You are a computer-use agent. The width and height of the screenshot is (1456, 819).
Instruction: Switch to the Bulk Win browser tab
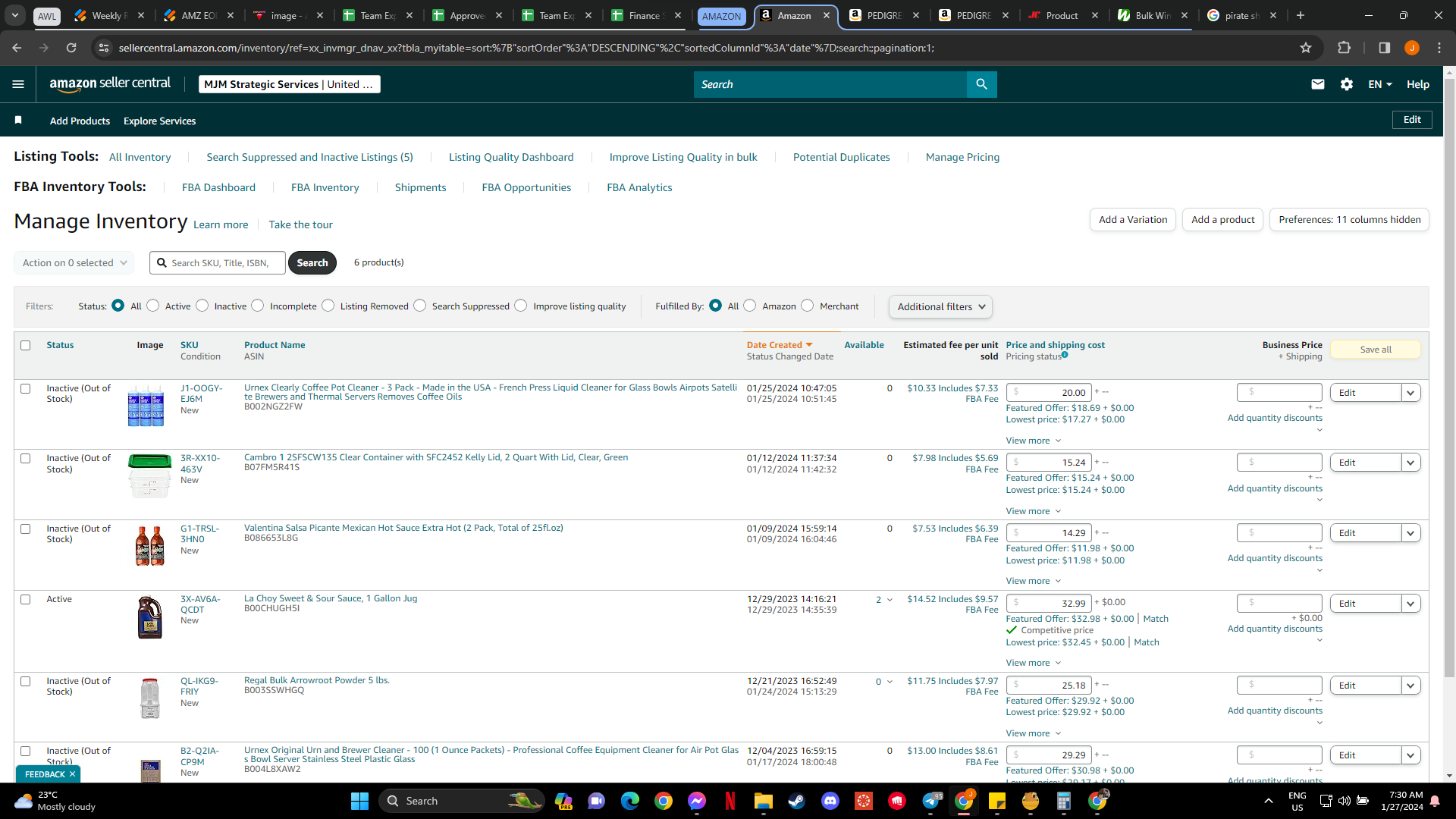tap(1153, 15)
